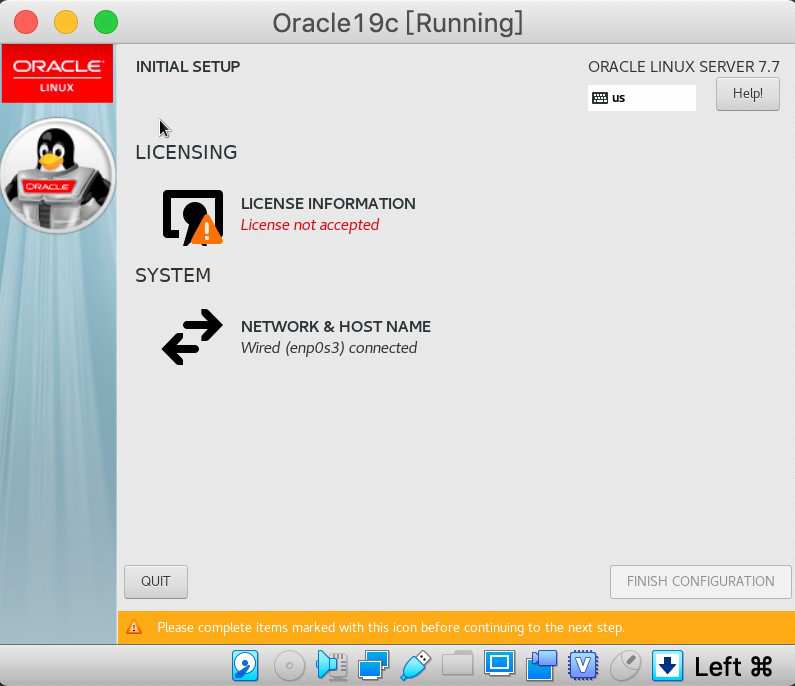Click the LICENSING section heading
Screen dimensions: 795x686
tap(186, 152)
